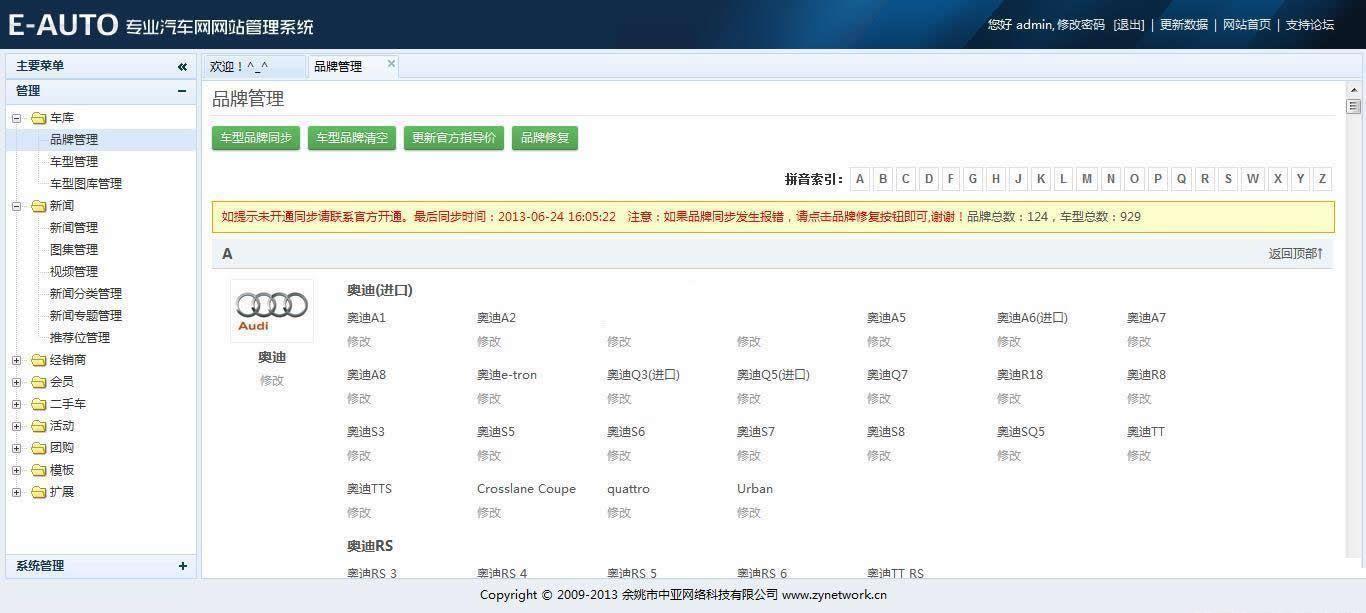The width and height of the screenshot is (1366, 613).
Task: Jump to pinyin index letter Z
Action: tap(1322, 179)
